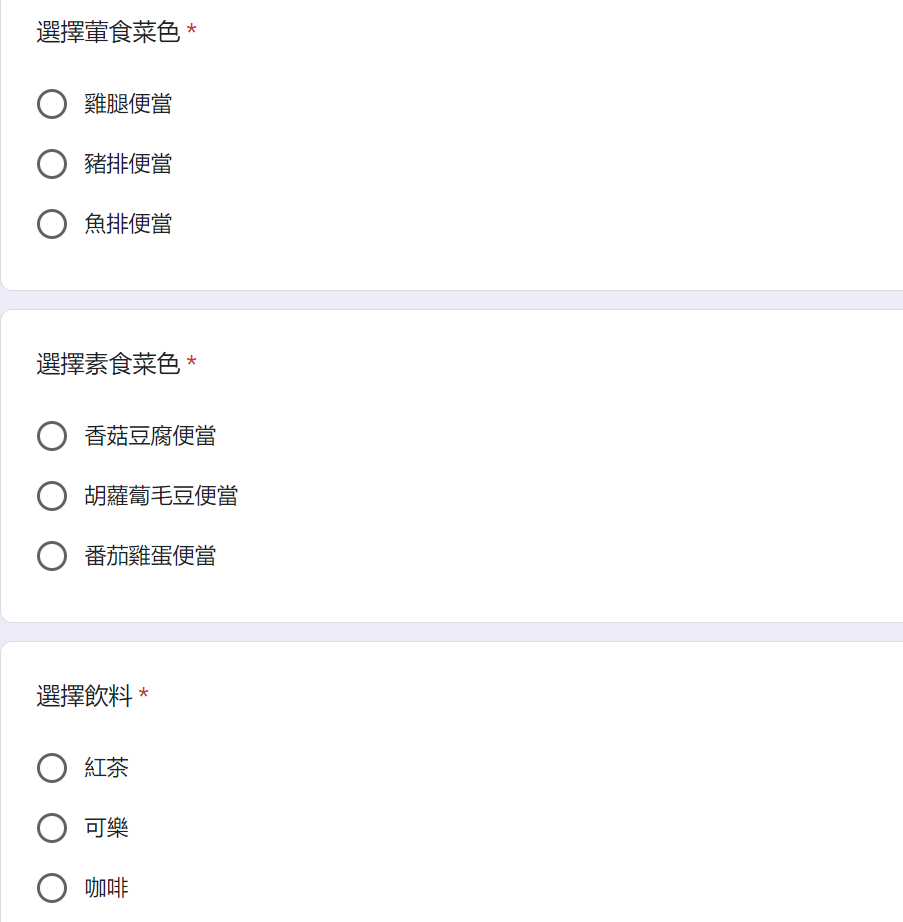This screenshot has height=922, width=903.
Task: Click the 雞腿便當 option label text
Action: [x=128, y=104]
